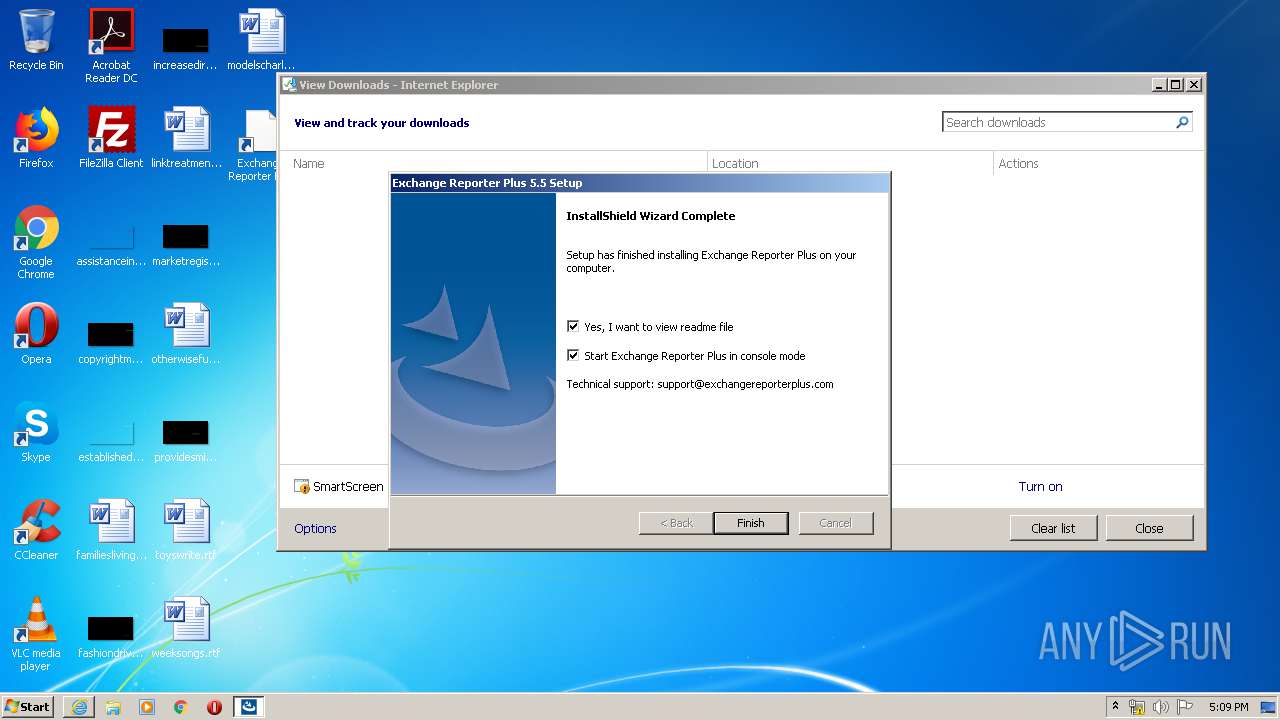Open marketregis... desktop file
This screenshot has width=1280, height=720.
pos(186,243)
